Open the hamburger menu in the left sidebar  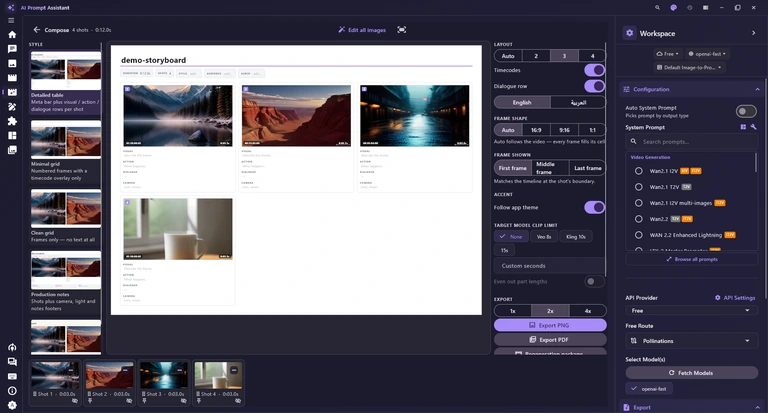11,21
